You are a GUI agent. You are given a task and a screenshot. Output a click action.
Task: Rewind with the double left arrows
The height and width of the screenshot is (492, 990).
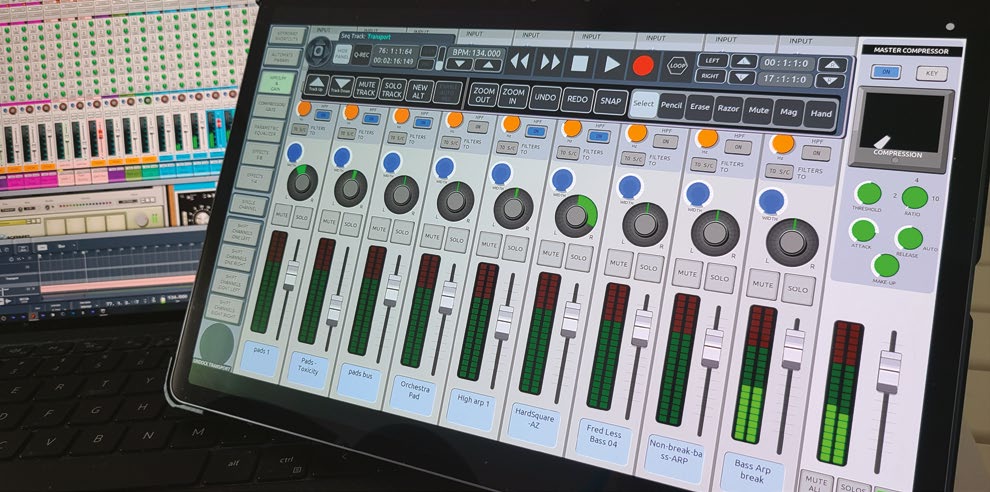(x=520, y=61)
